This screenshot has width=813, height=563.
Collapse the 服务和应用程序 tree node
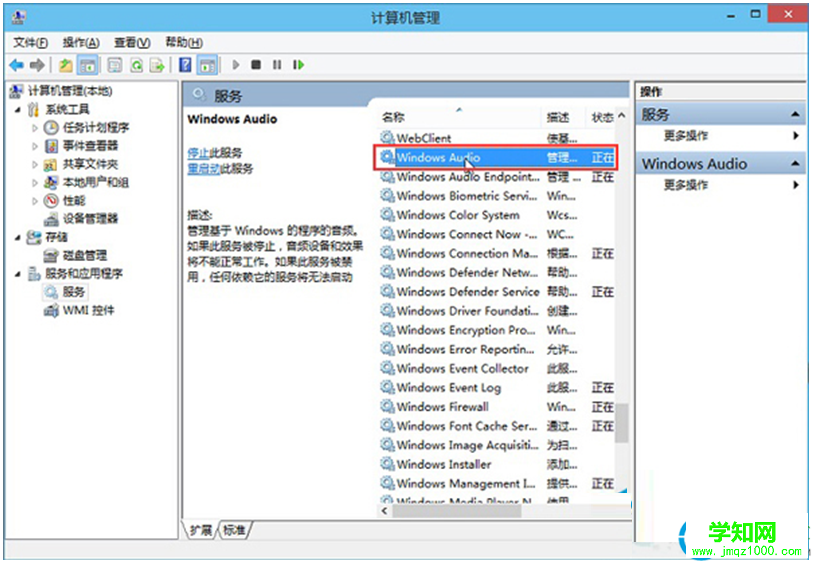(18, 274)
